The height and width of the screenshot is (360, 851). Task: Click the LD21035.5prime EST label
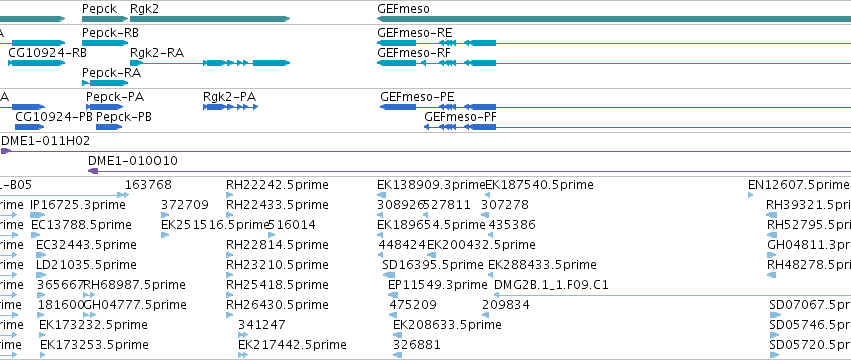(x=86, y=265)
